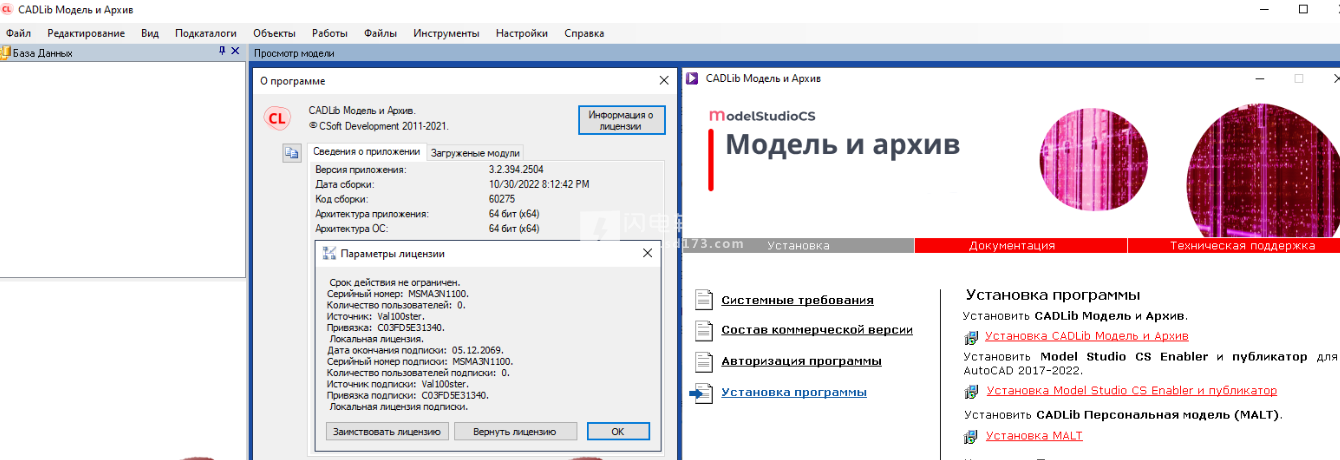Select build code 60275
This screenshot has width=1340, height=460.
502,199
